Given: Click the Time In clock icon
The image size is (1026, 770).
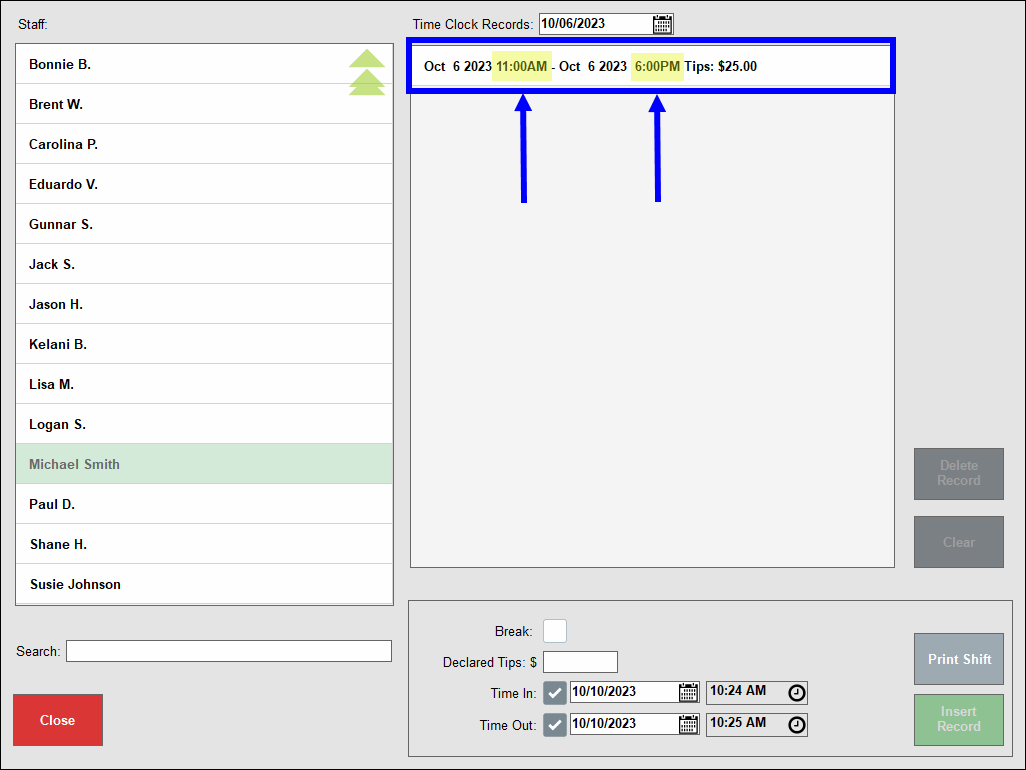Looking at the screenshot, I should (x=796, y=691).
